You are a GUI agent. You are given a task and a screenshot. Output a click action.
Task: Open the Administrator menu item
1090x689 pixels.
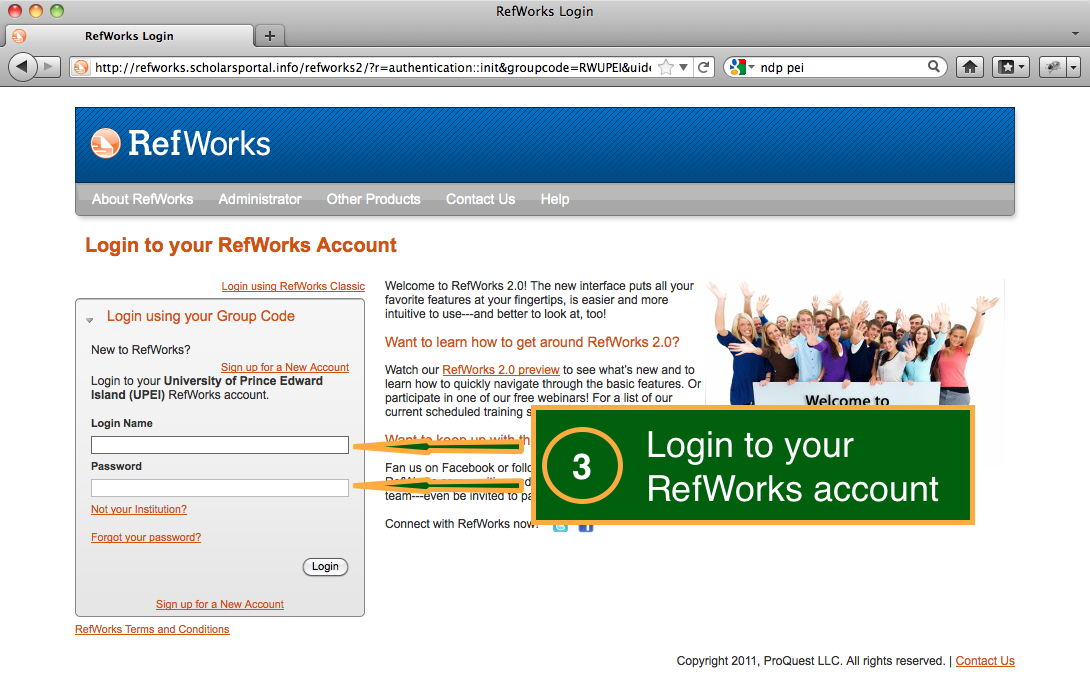[260, 199]
